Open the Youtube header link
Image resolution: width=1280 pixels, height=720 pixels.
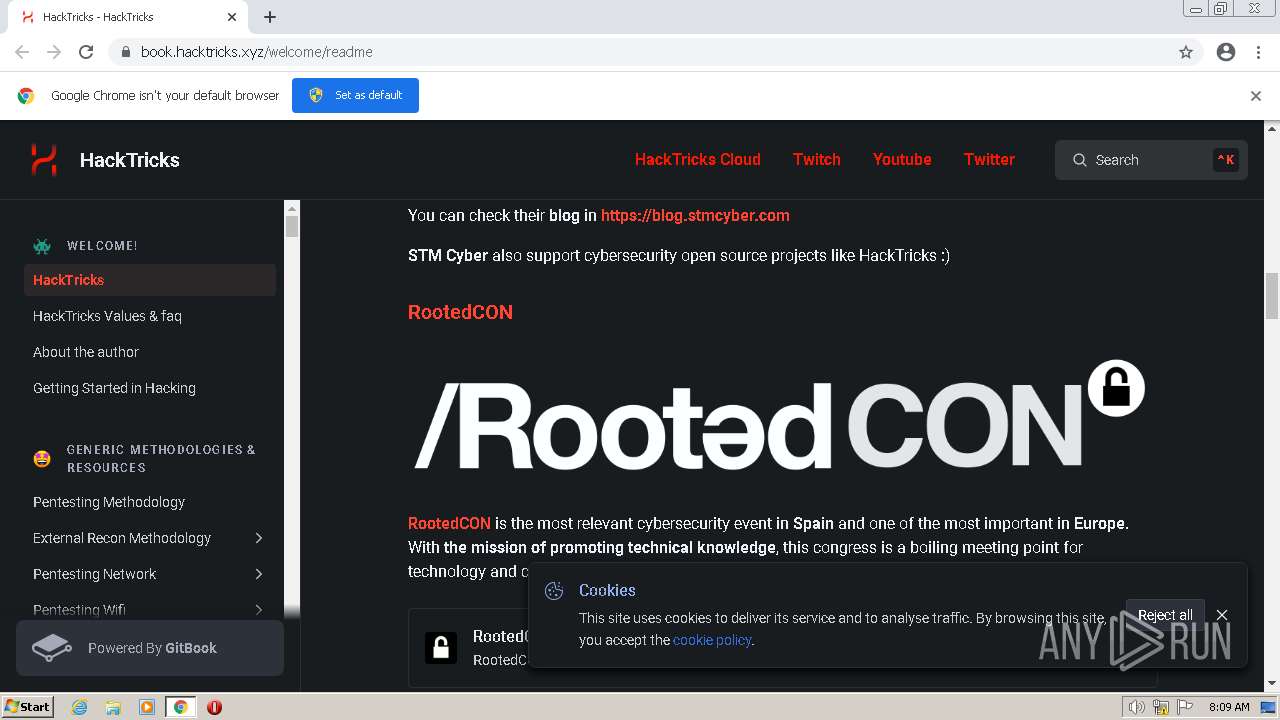coord(902,160)
